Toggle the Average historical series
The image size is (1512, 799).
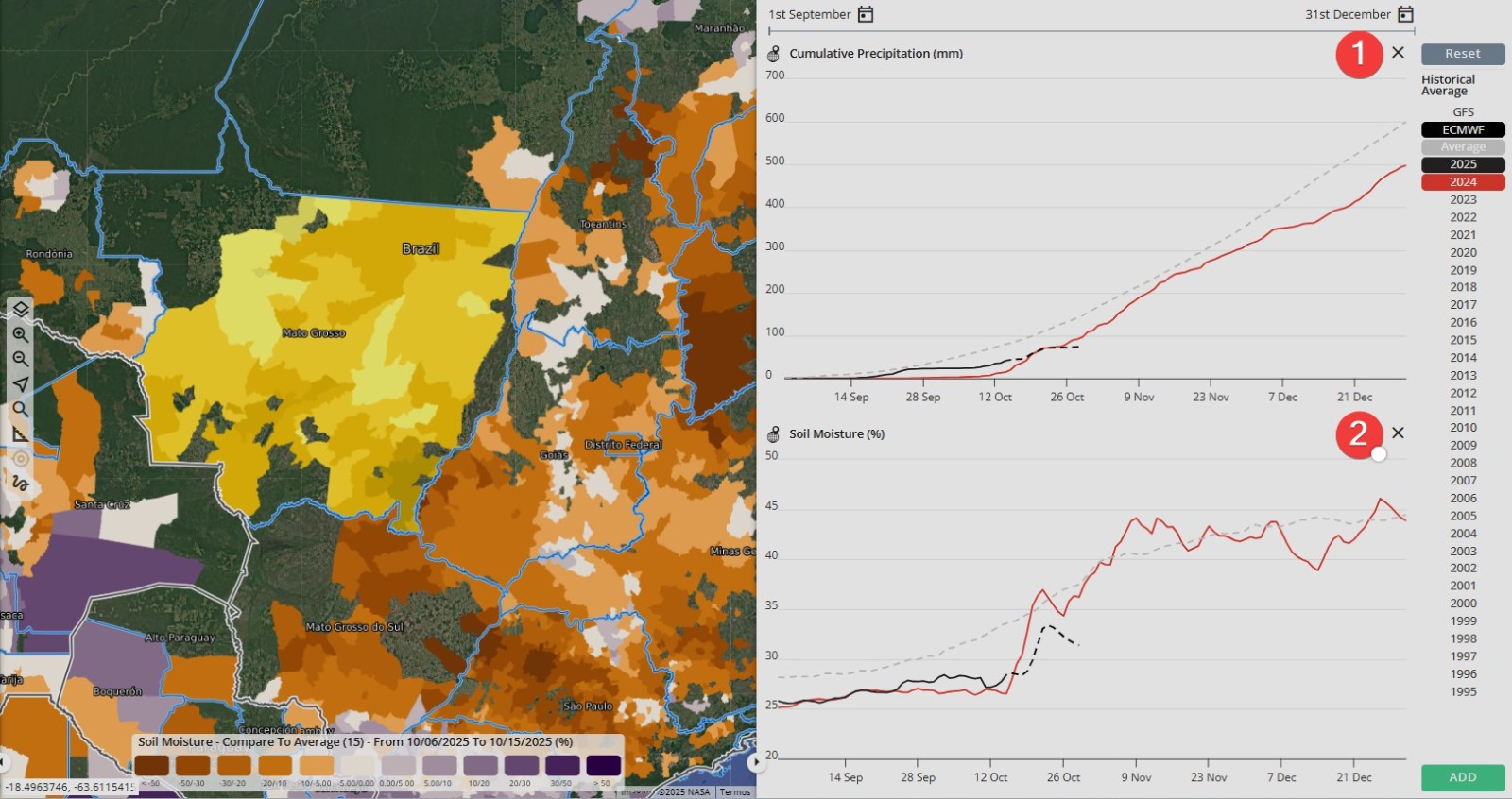[x=1462, y=147]
